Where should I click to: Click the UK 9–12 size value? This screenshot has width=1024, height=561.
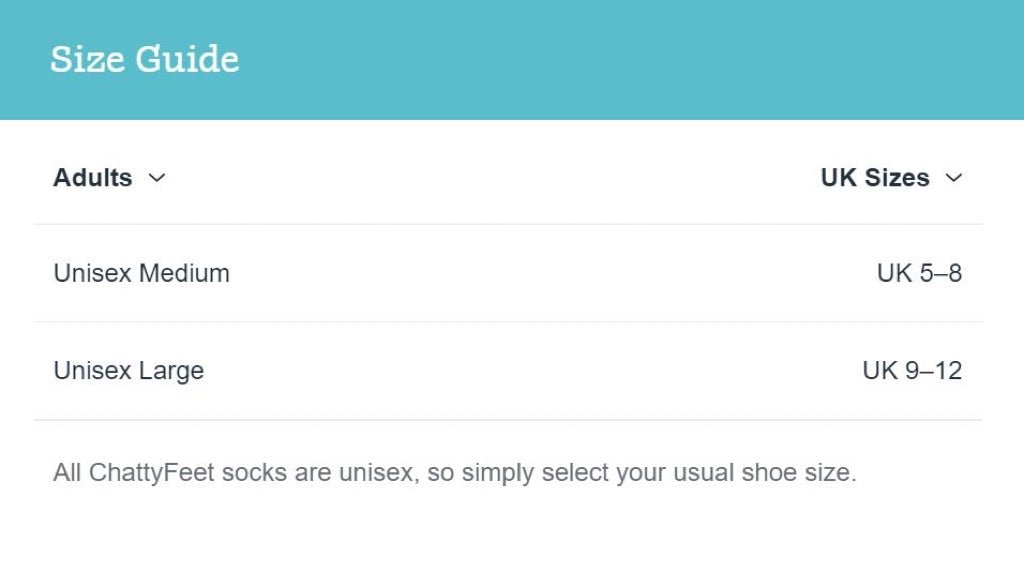[912, 371]
